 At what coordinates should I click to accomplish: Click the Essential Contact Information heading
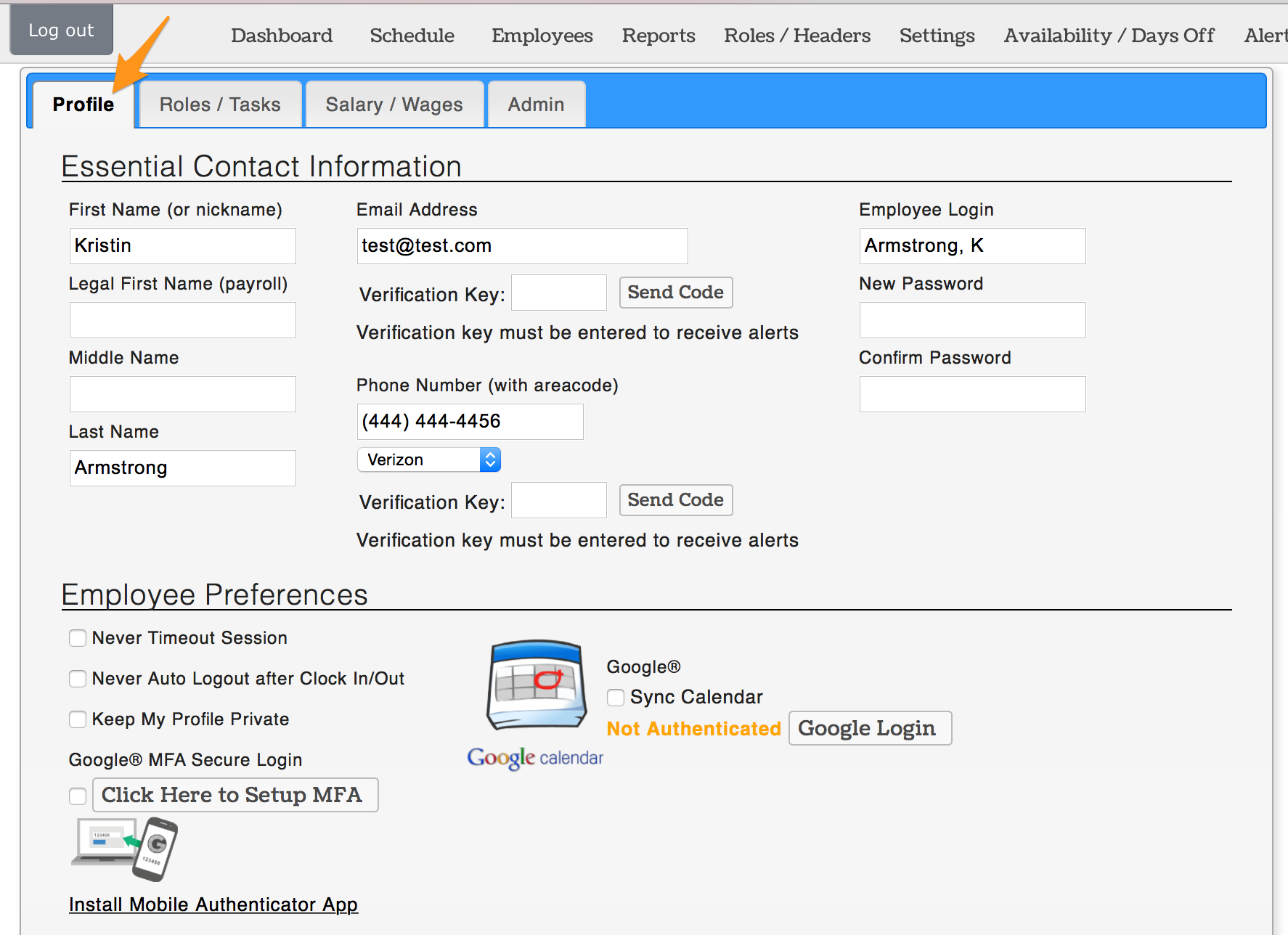coord(262,166)
